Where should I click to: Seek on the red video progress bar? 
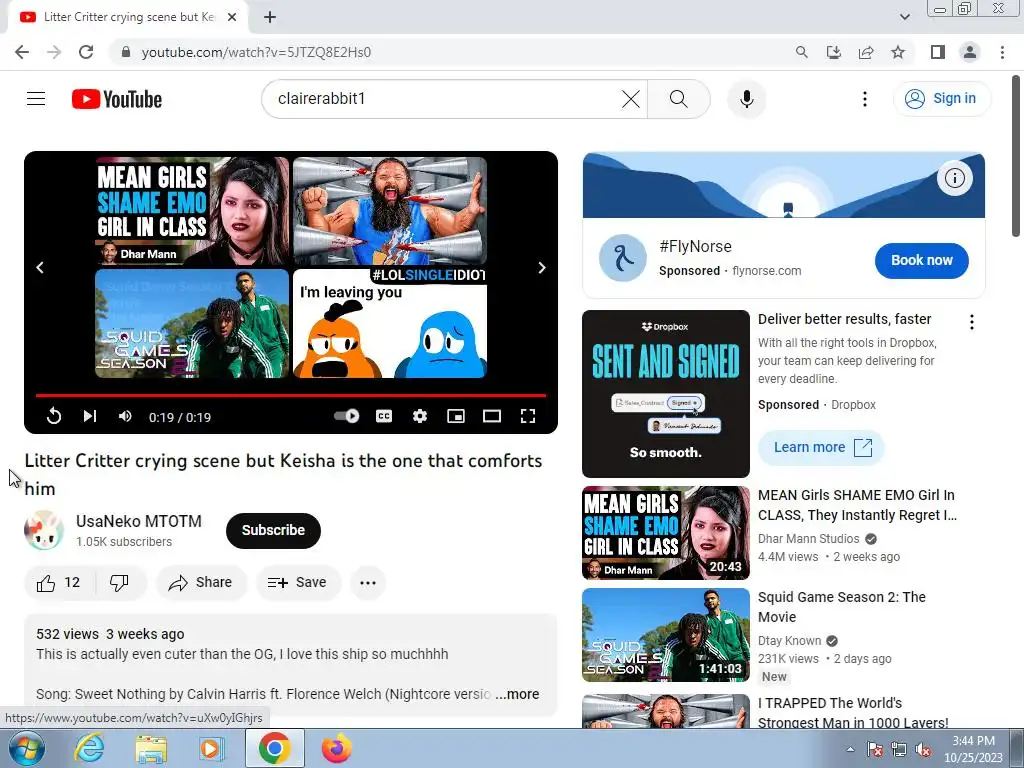tap(291, 395)
